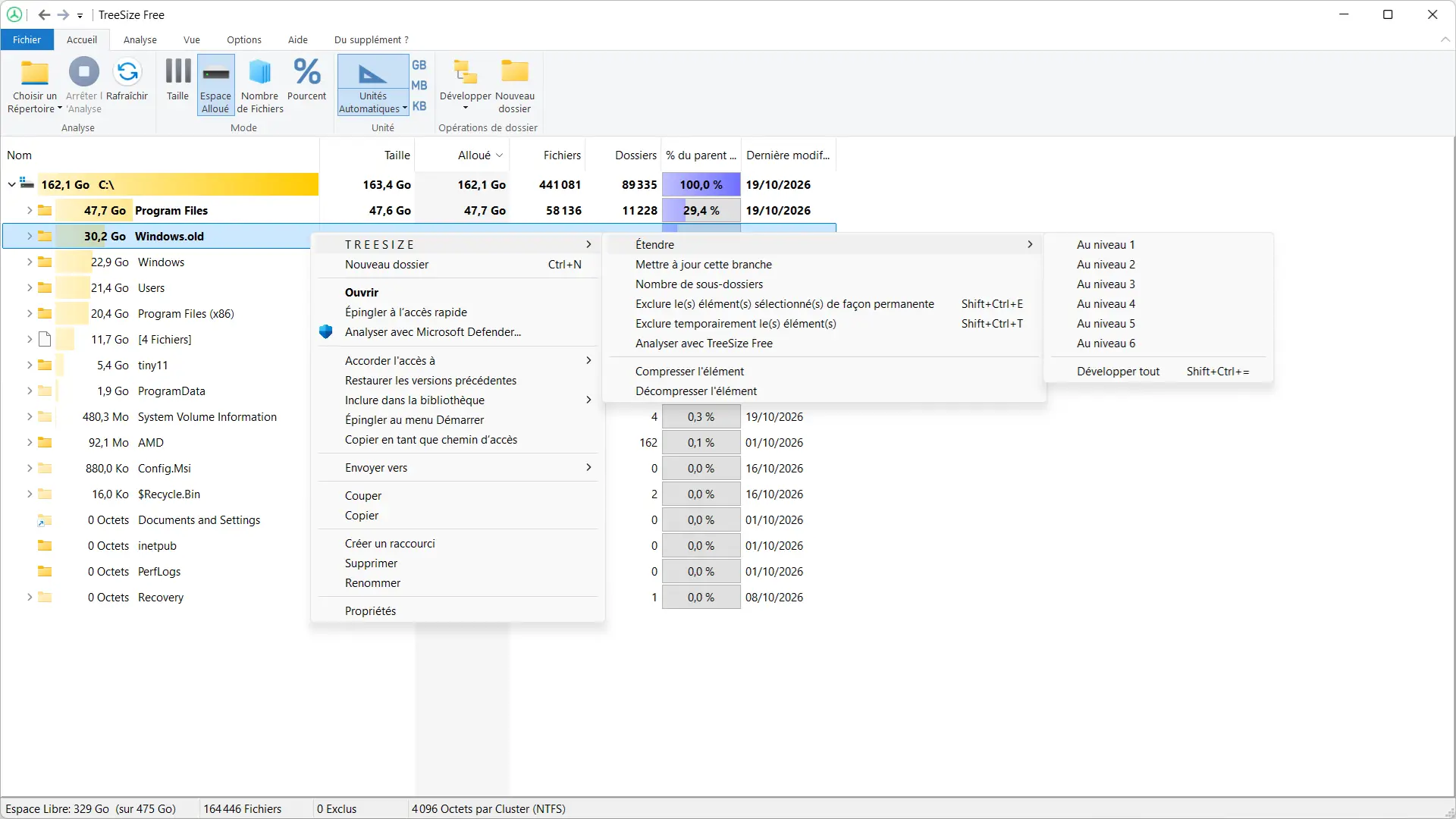Click the TreeSize app logo icon
Screen dimensions: 1456x819
(14, 14)
